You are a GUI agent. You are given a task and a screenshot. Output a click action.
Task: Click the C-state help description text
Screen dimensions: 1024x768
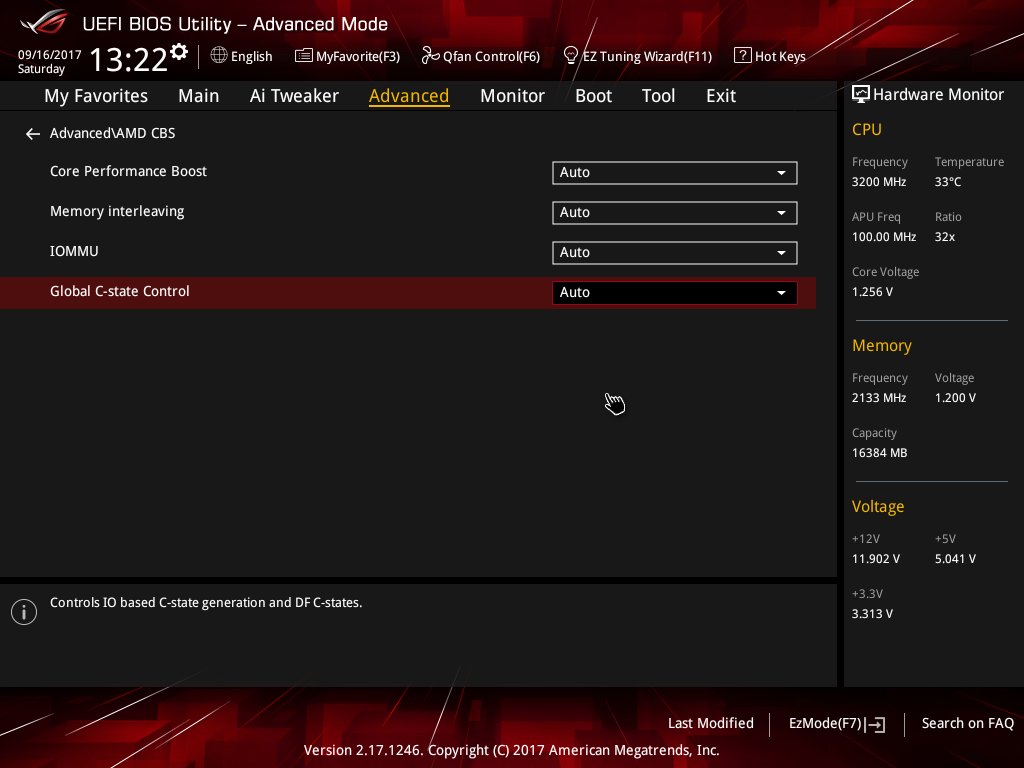206,603
